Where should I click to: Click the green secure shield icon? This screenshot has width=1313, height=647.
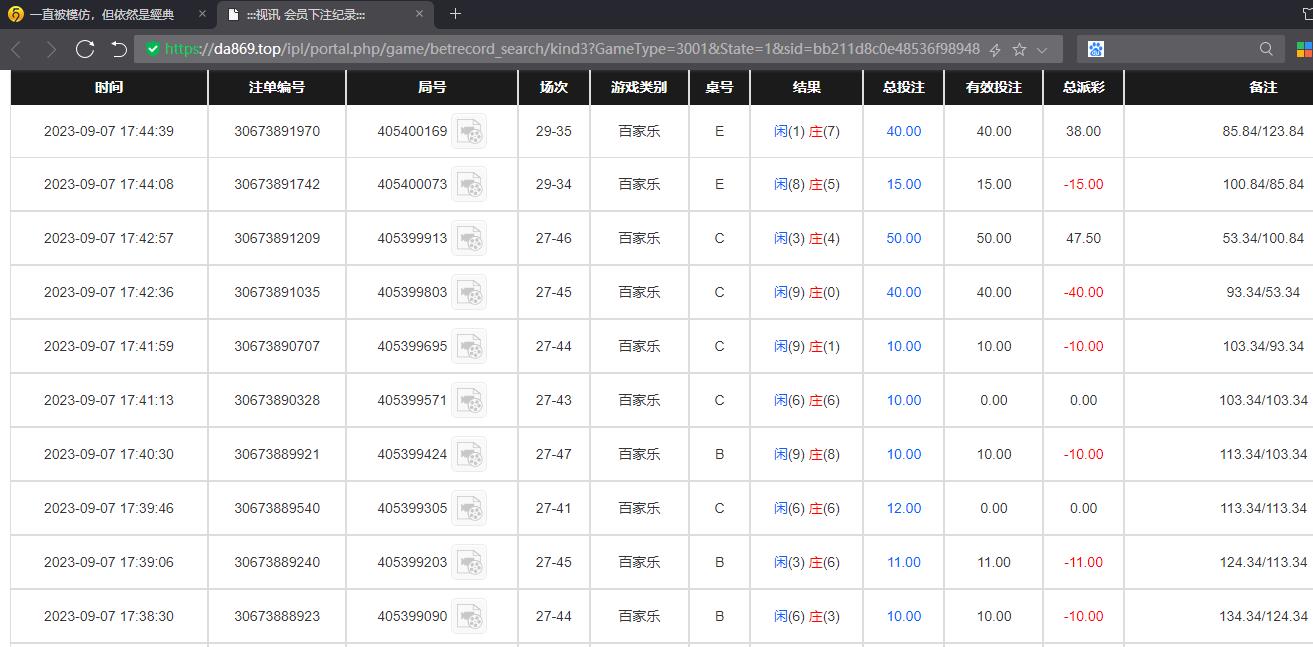(152, 49)
